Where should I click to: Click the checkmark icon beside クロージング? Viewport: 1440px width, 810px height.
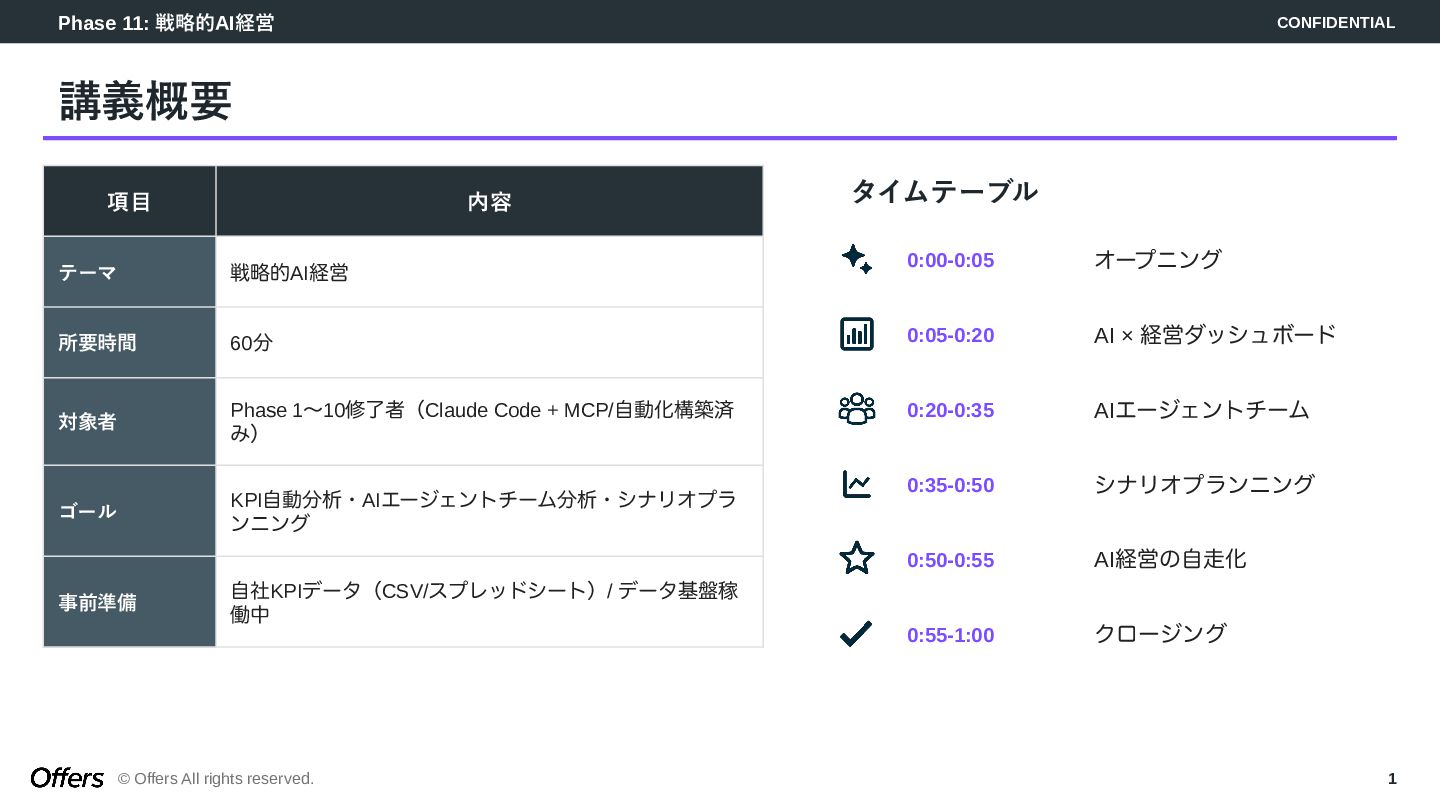[x=856, y=634]
